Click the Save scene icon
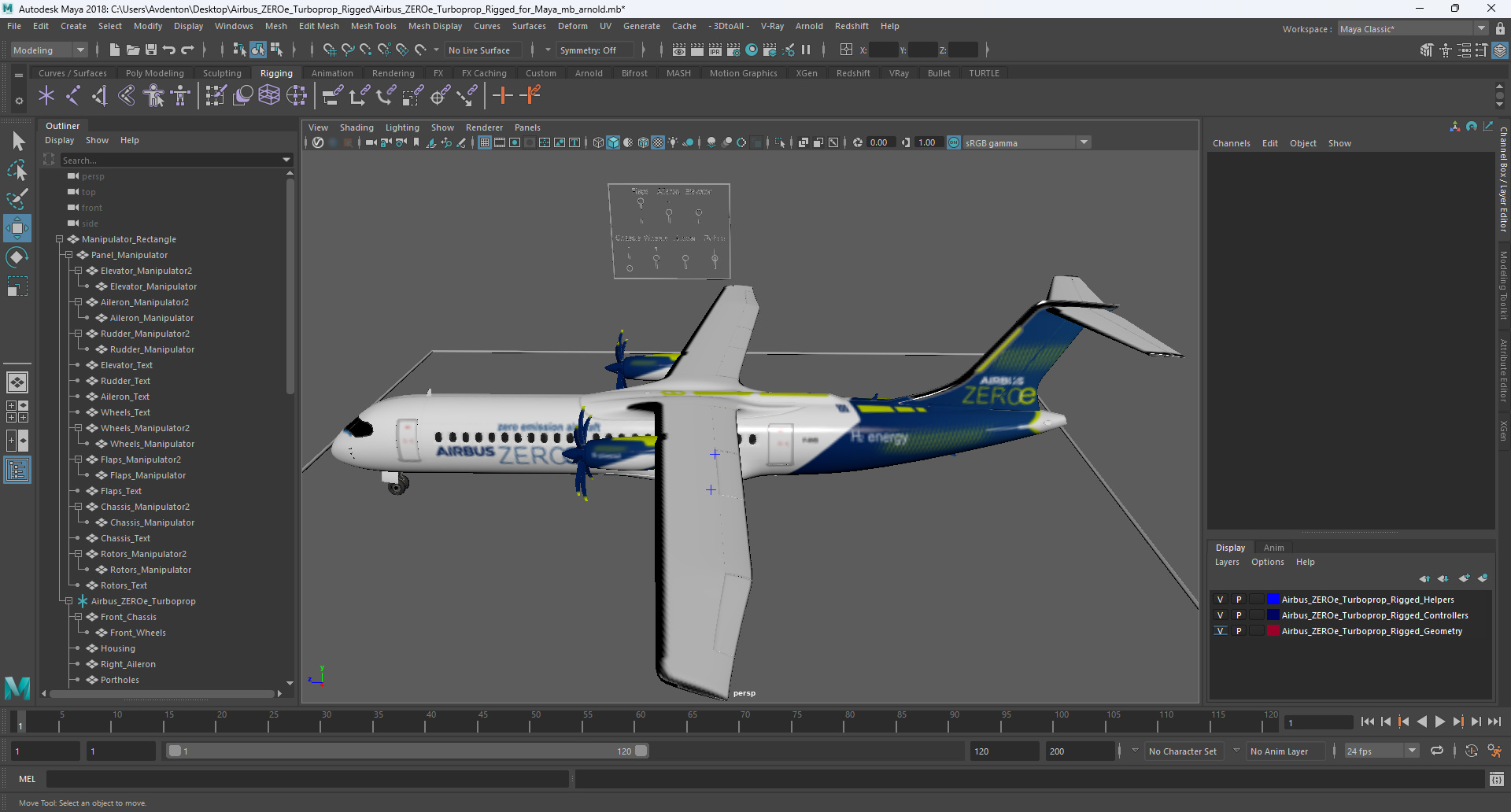This screenshot has width=1511, height=812. [151, 50]
